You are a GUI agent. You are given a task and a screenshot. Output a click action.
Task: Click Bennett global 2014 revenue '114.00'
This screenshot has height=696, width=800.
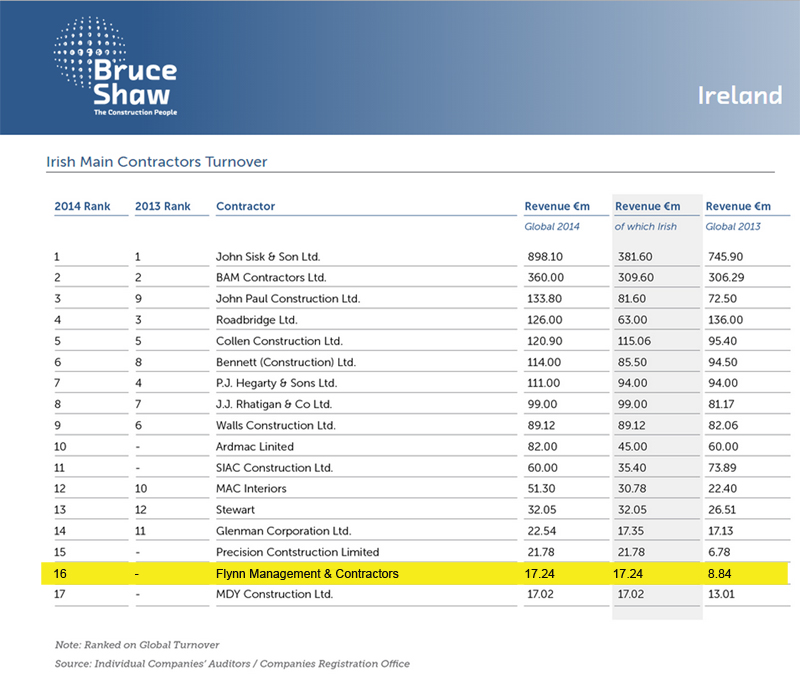pyautogui.click(x=544, y=362)
